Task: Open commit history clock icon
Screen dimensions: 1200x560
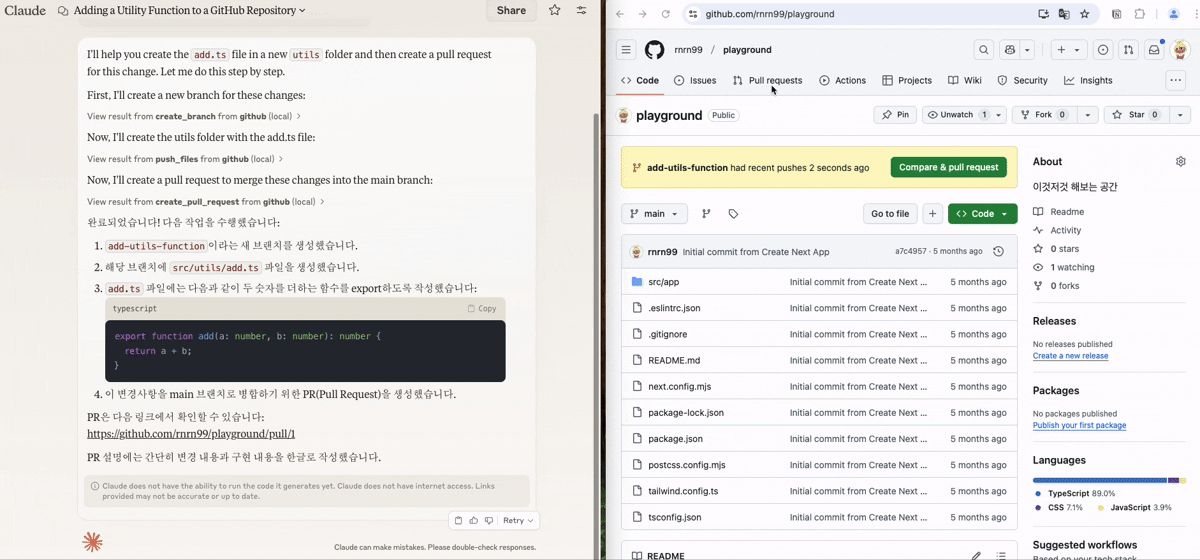Action: point(998,252)
